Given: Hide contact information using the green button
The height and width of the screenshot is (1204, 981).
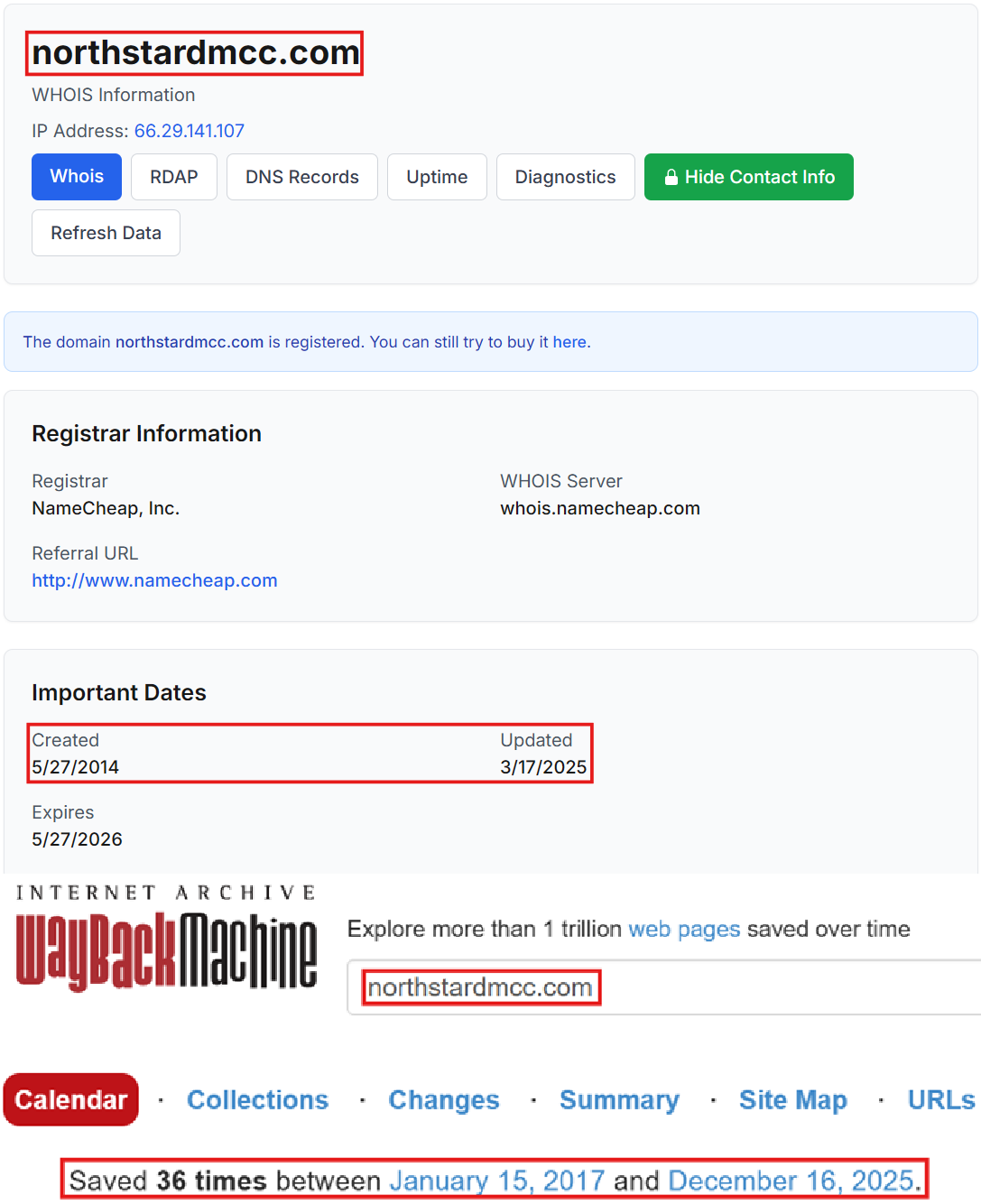Looking at the screenshot, I should tap(748, 177).
